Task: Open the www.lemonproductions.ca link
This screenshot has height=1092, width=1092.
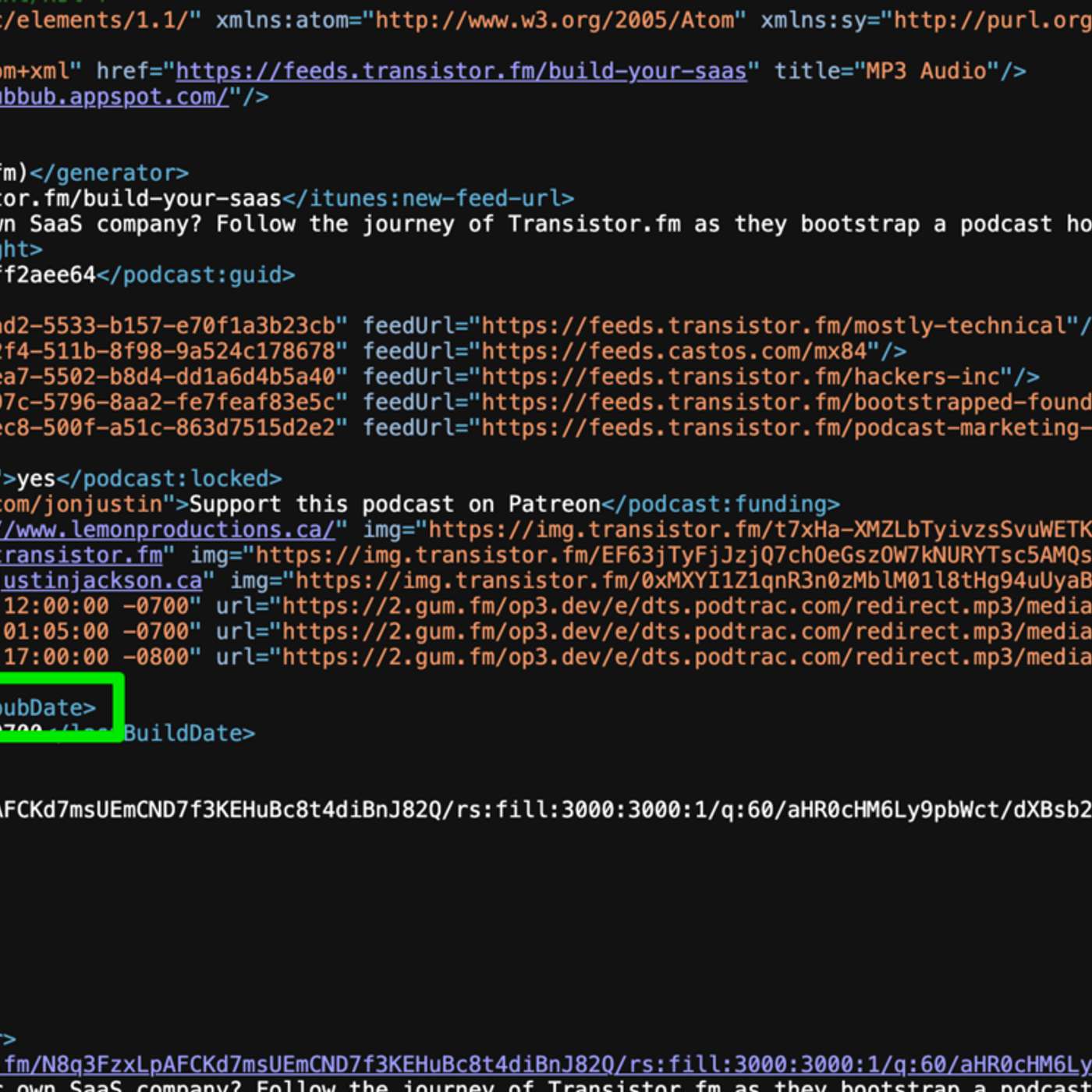Action: point(167,530)
